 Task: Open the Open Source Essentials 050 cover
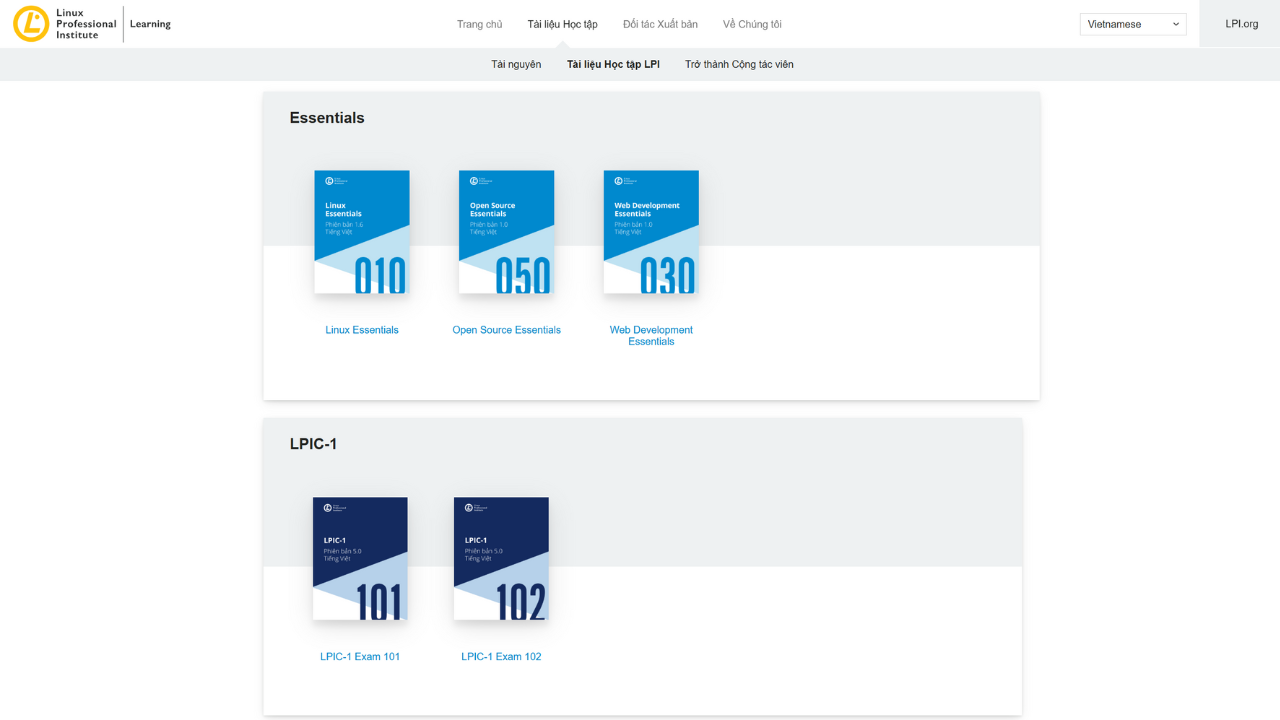click(506, 232)
